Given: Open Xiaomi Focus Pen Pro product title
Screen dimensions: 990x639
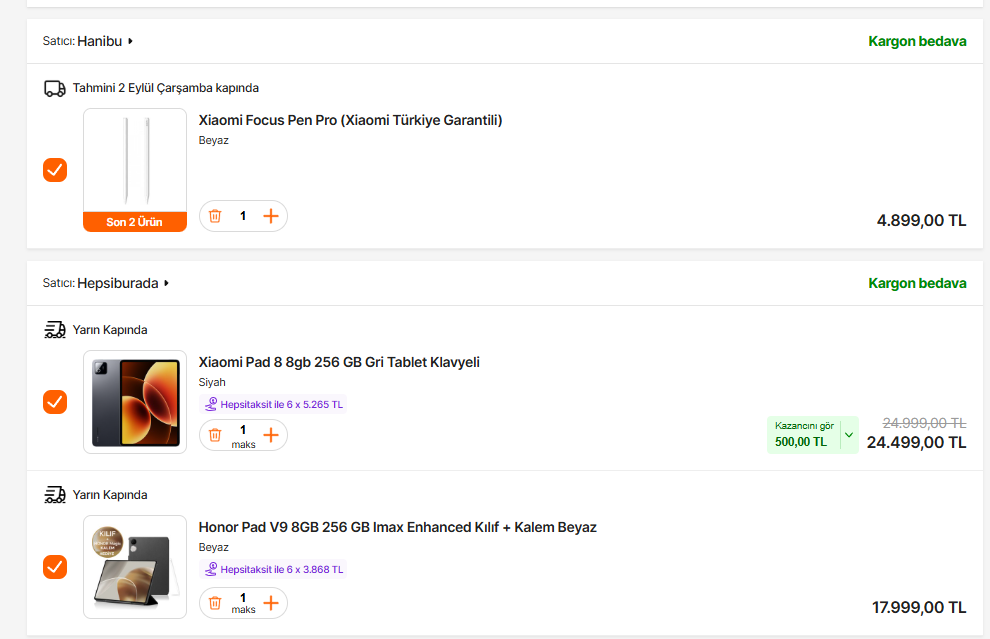Looking at the screenshot, I should (x=350, y=120).
